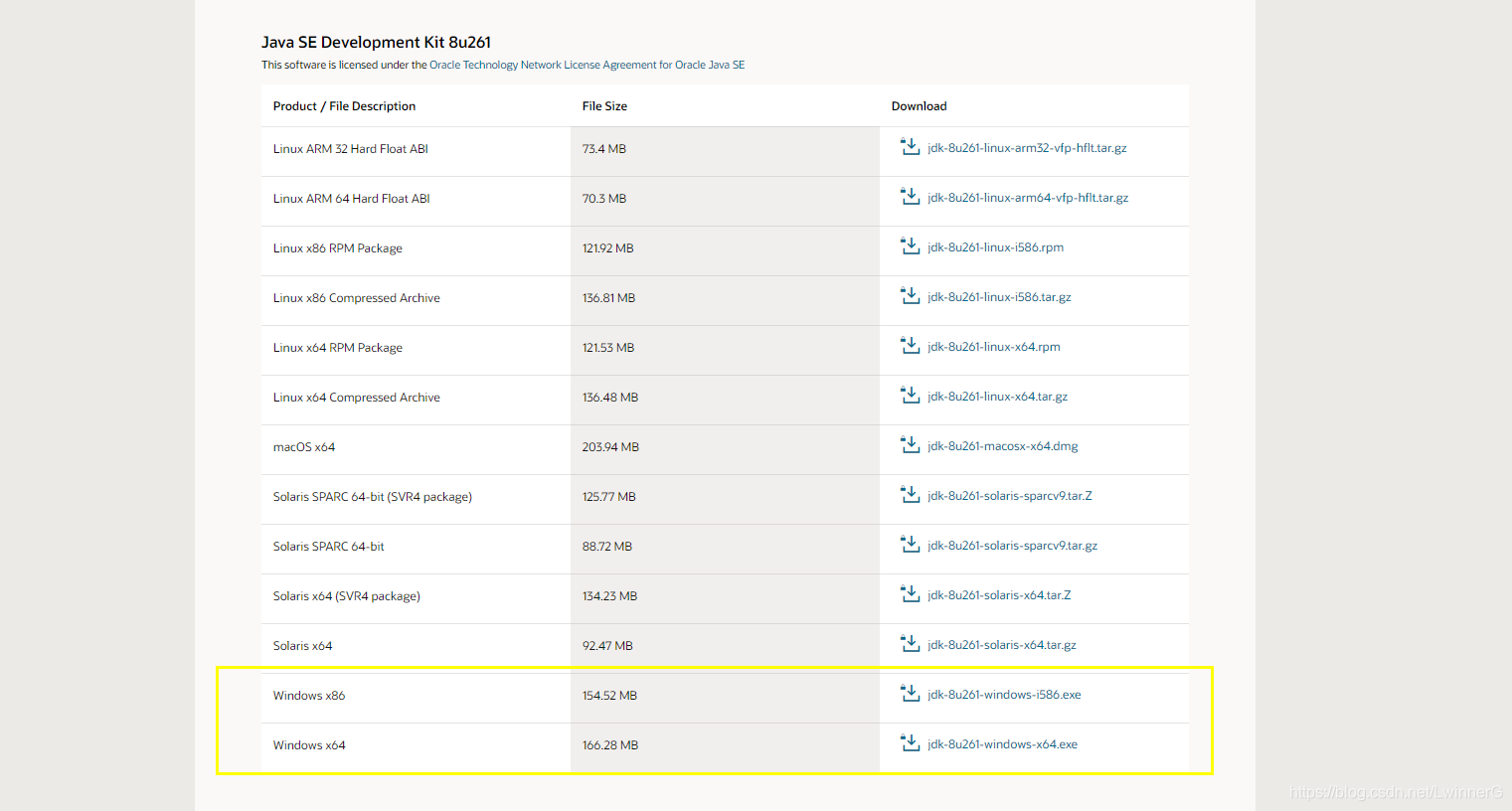
Task: Select 'Linux ARM 32 Hard Float ABI' row text
Action: [x=350, y=149]
